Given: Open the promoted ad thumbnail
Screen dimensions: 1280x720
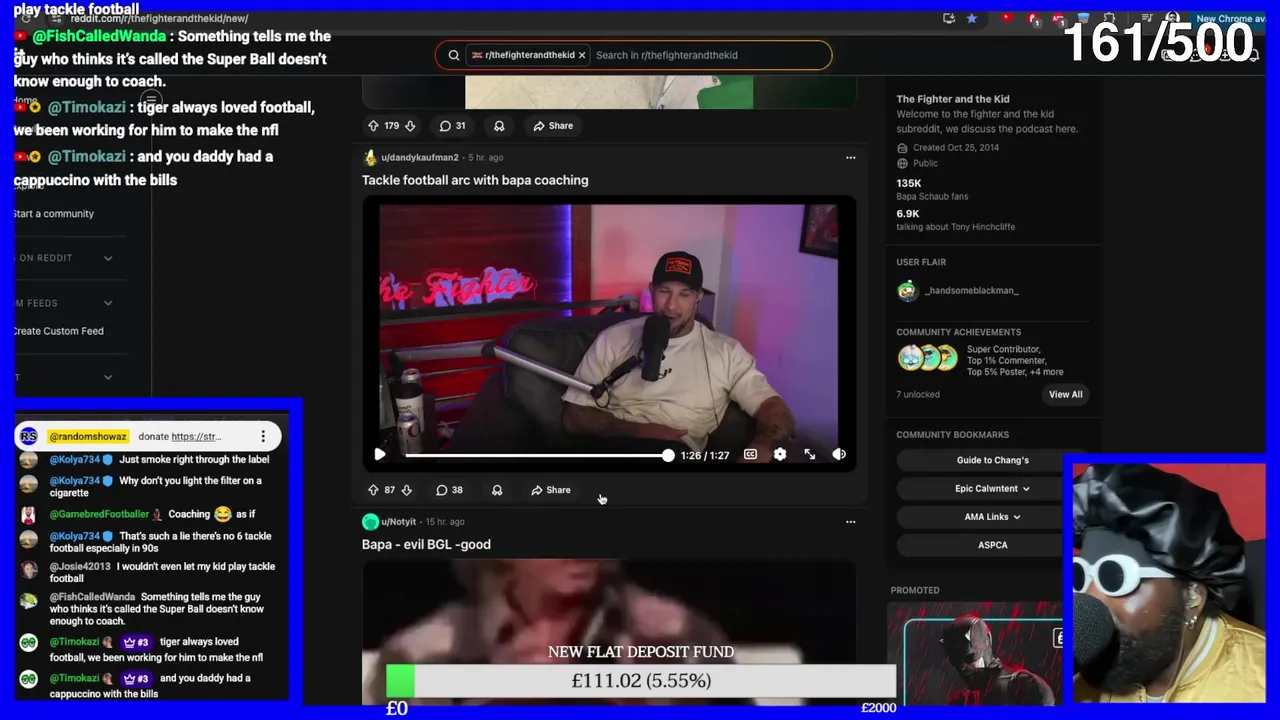Looking at the screenshot, I should pyautogui.click(x=975, y=653).
